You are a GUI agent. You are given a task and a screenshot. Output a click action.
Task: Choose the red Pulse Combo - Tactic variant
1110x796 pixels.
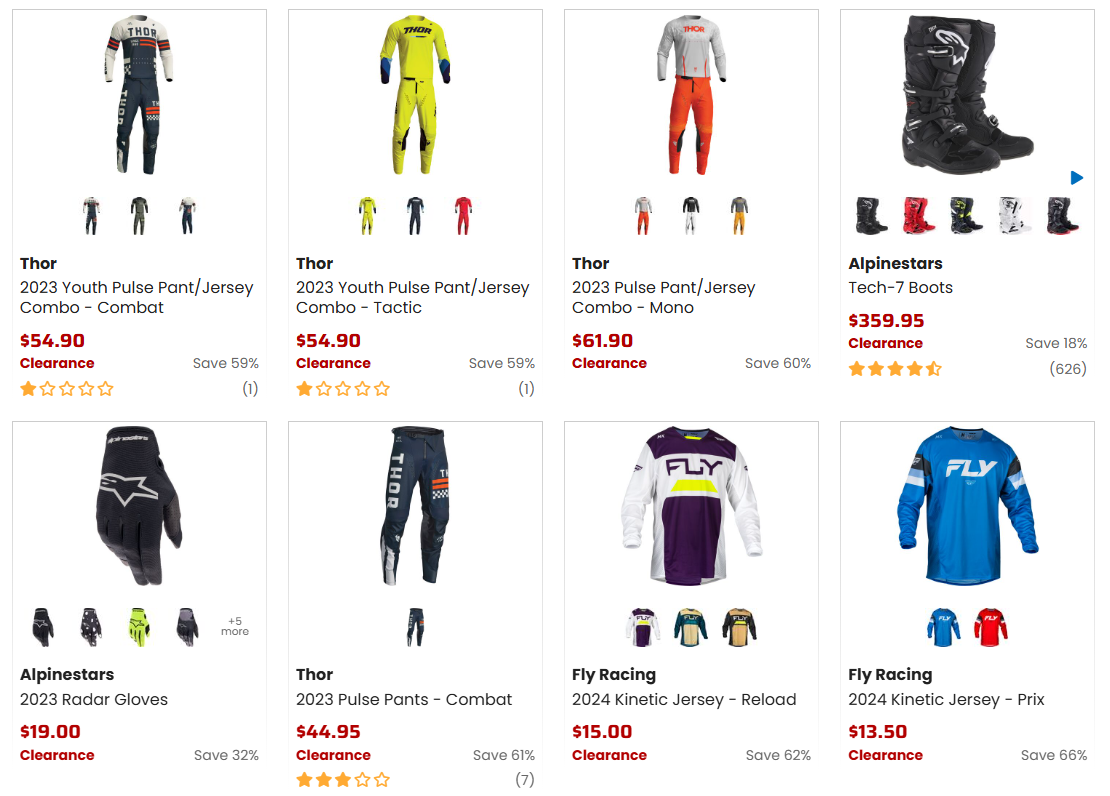pyautogui.click(x=463, y=215)
